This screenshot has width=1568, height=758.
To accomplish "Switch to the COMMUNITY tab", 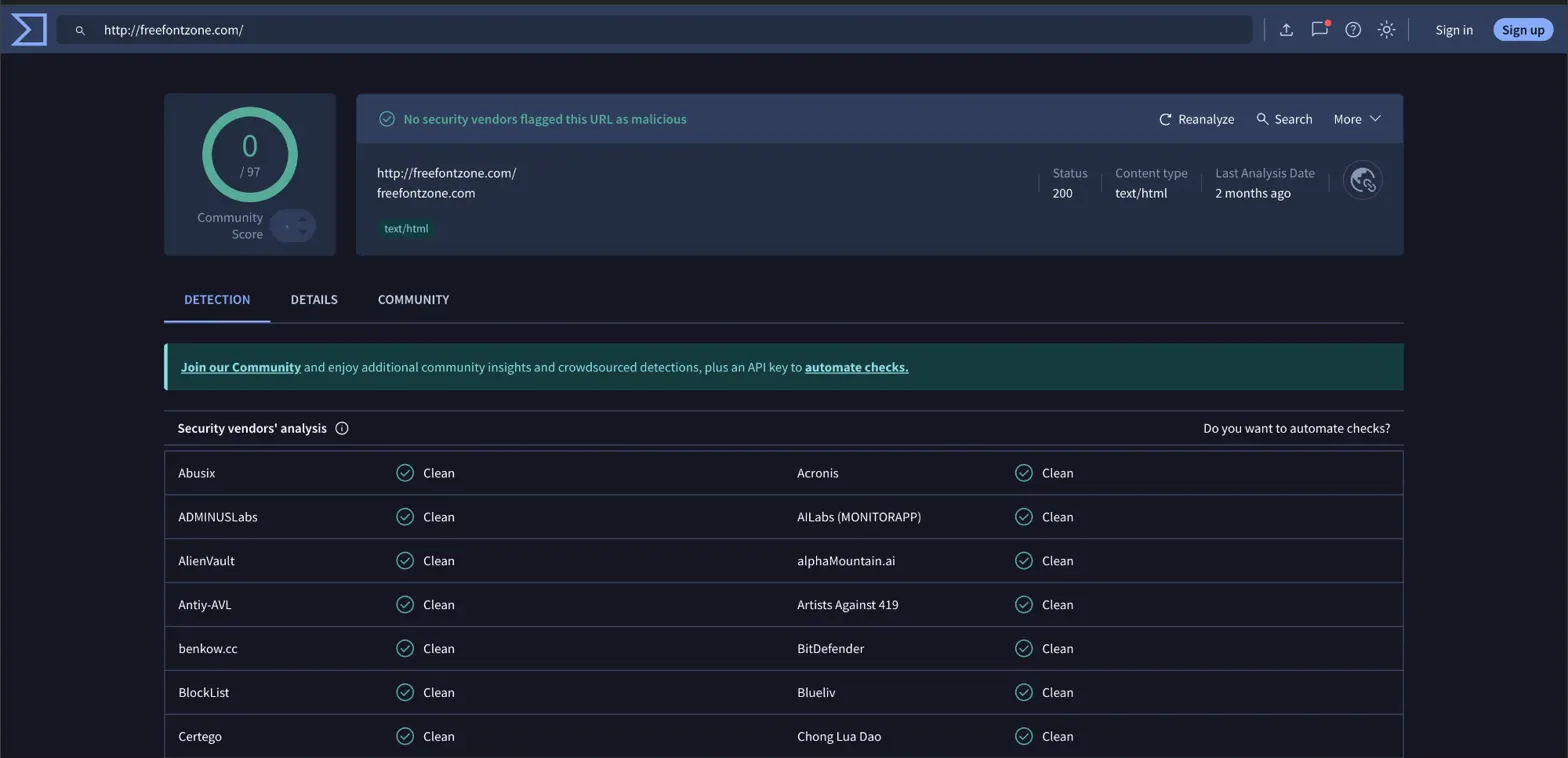I will [x=413, y=300].
